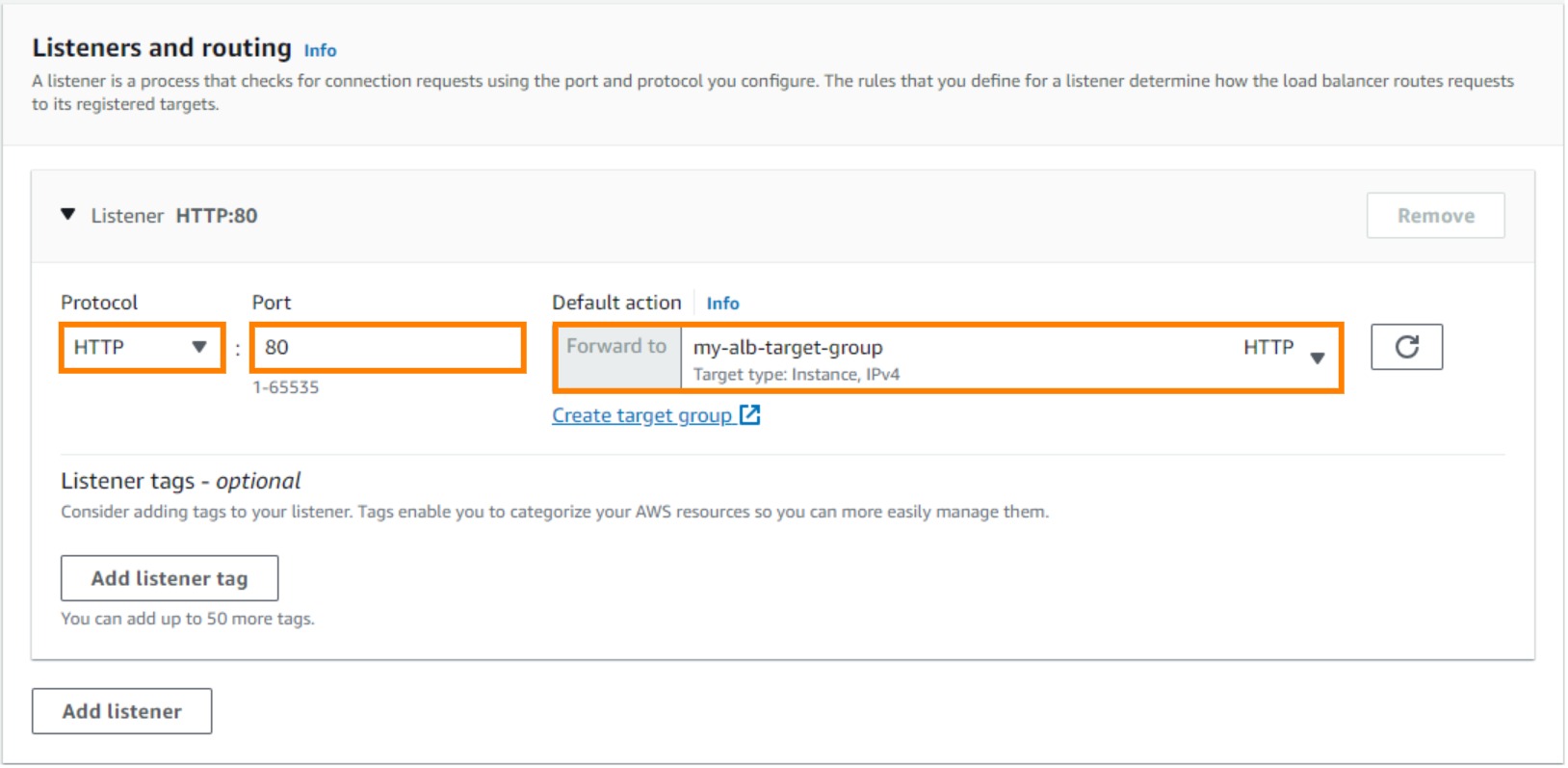The image size is (1568, 768).
Task: Open Info link beside Listeners and routing
Action: pyautogui.click(x=320, y=50)
